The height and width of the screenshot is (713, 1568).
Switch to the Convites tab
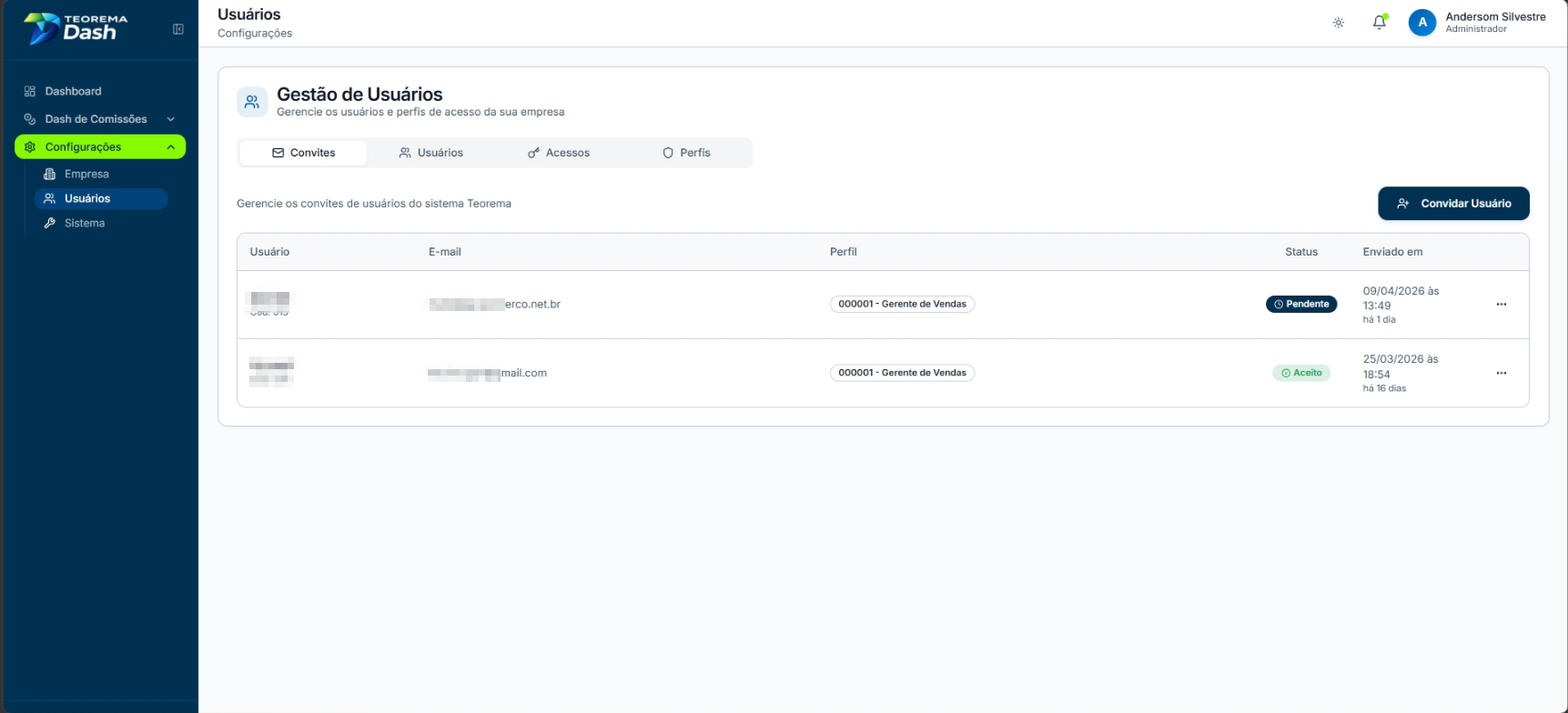[x=303, y=153]
